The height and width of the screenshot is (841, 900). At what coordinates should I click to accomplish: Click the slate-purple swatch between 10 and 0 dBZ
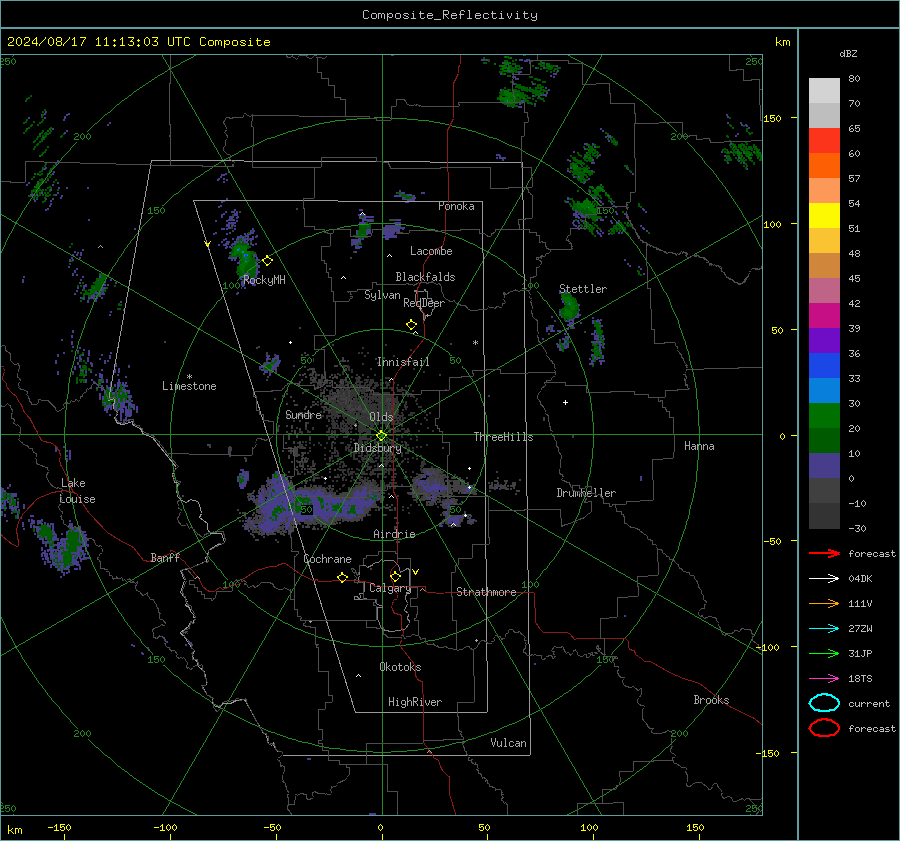pos(824,466)
